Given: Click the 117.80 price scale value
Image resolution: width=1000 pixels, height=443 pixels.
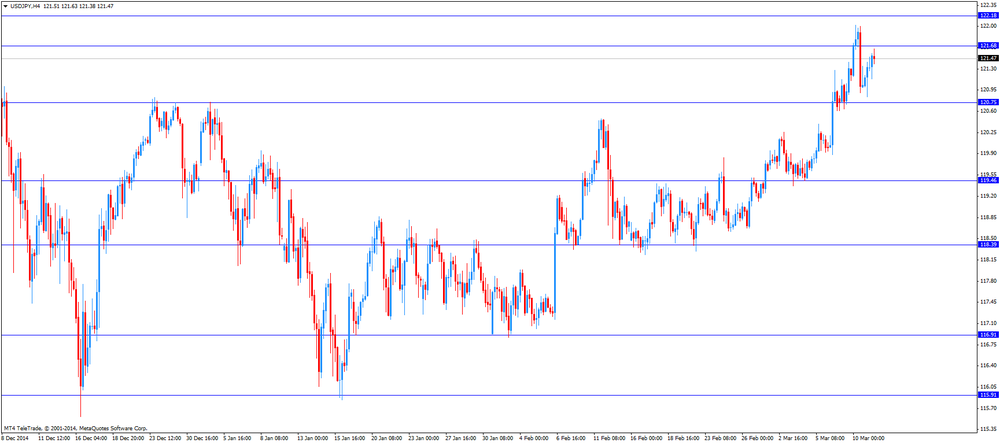Looking at the screenshot, I should pyautogui.click(x=989, y=280).
